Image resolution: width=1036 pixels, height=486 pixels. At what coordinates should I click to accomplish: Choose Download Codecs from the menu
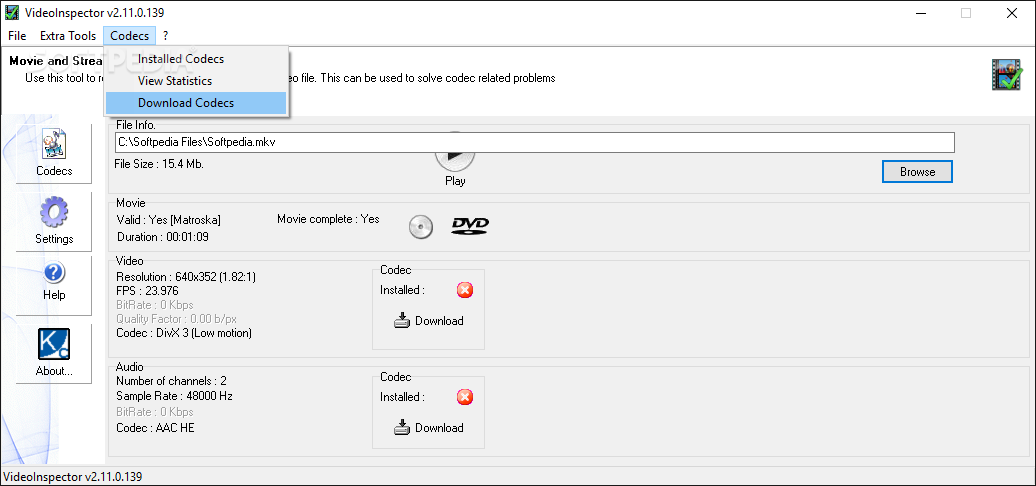[196, 102]
